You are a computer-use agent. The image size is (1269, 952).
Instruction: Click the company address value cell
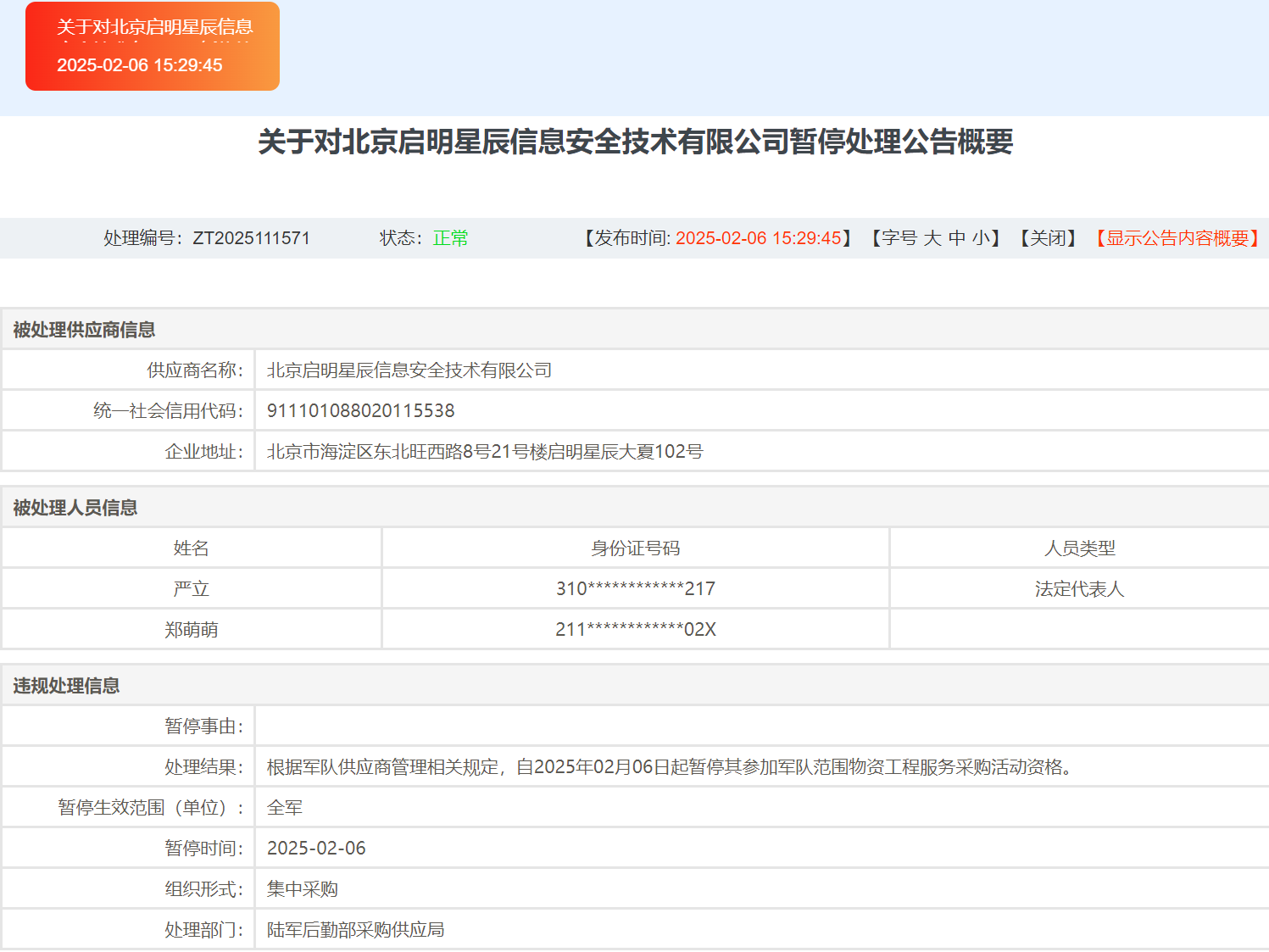484,452
